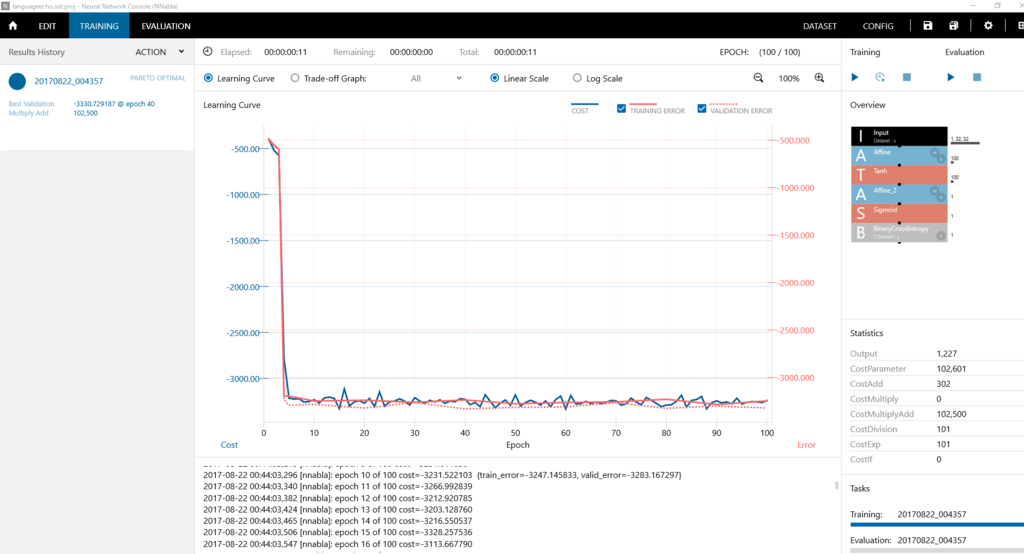This screenshot has height=554, width=1024.
Task: Select the BinaryCrossEntropy layer in Overview
Action: tap(899, 233)
